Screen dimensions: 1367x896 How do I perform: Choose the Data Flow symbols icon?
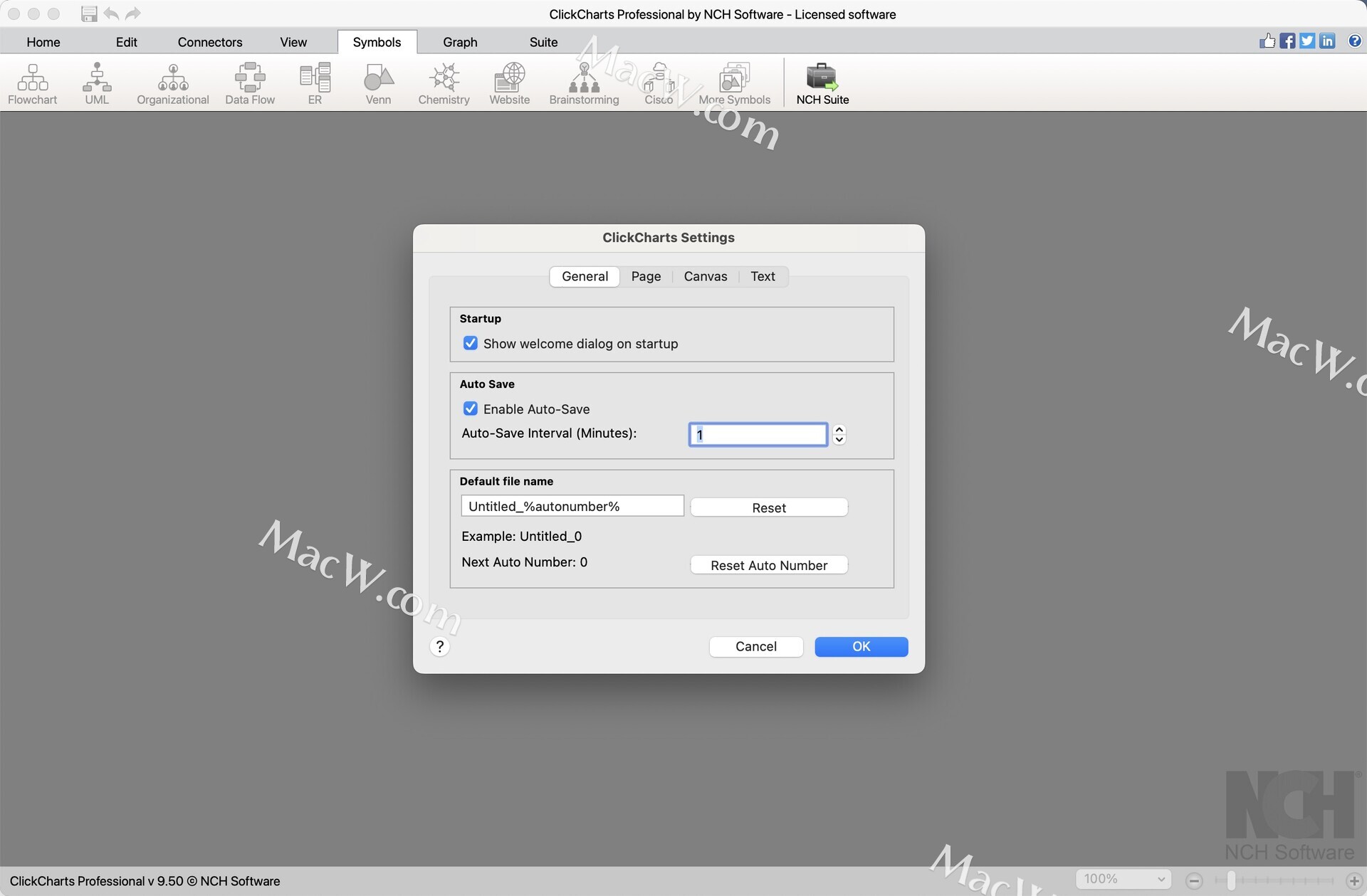250,83
